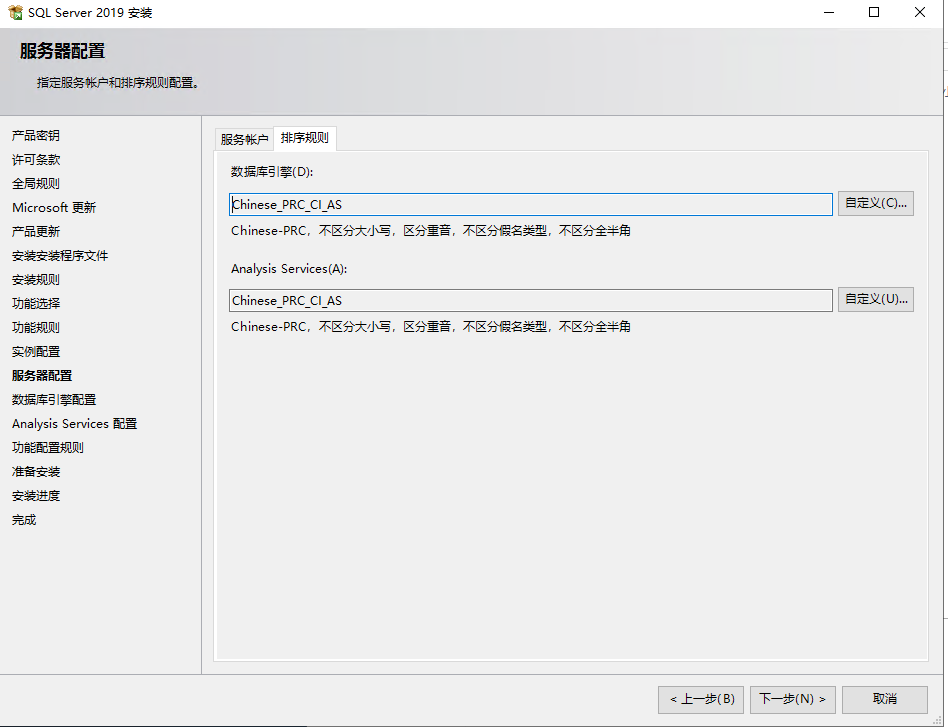The height and width of the screenshot is (727, 948).
Task: Close the SQL Server 2019 setup window
Action: (920, 12)
